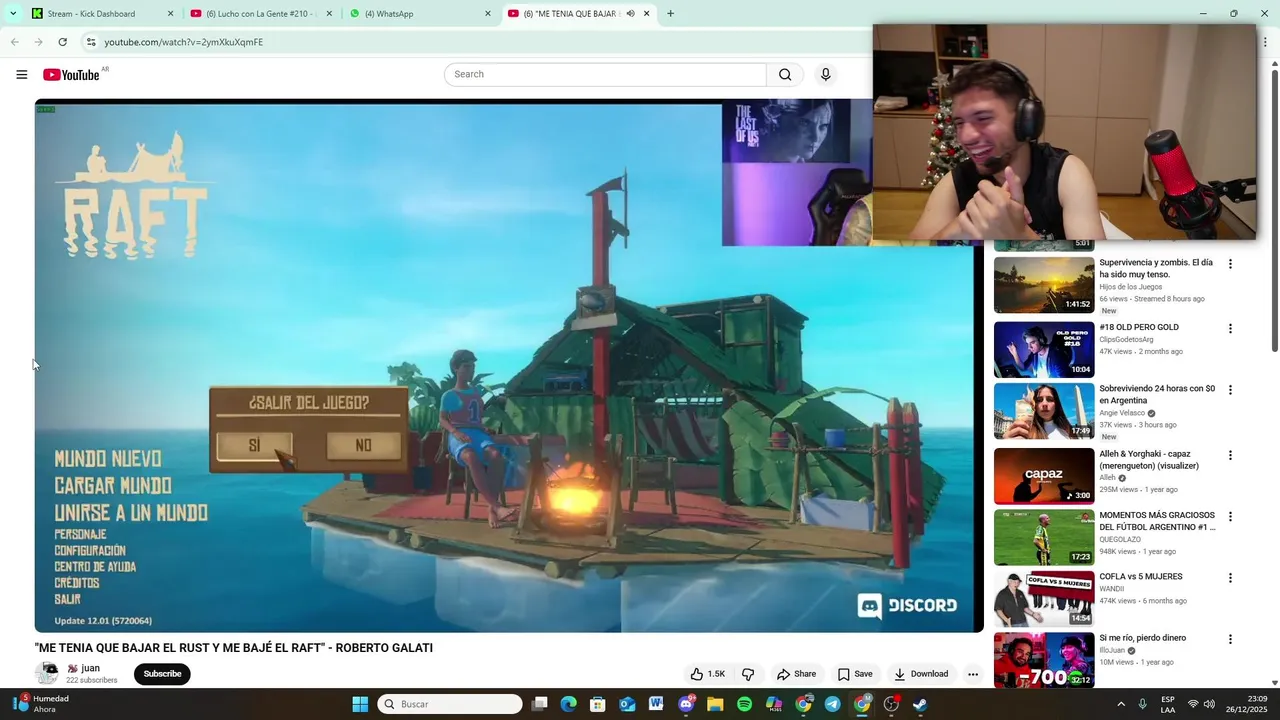Viewport: 1280px width, 720px height.
Task: Switch to Lucho con La Gente #210 tab
Action: click(x=260, y=14)
